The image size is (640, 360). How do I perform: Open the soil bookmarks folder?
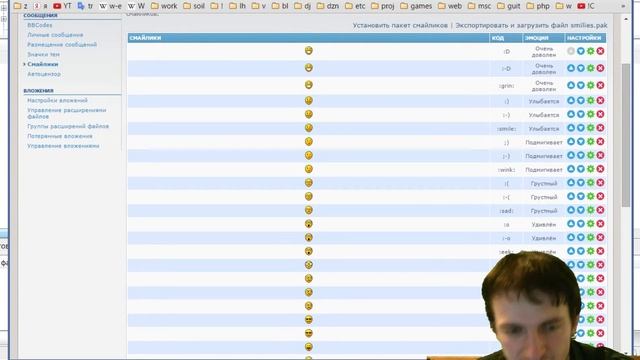point(194,6)
